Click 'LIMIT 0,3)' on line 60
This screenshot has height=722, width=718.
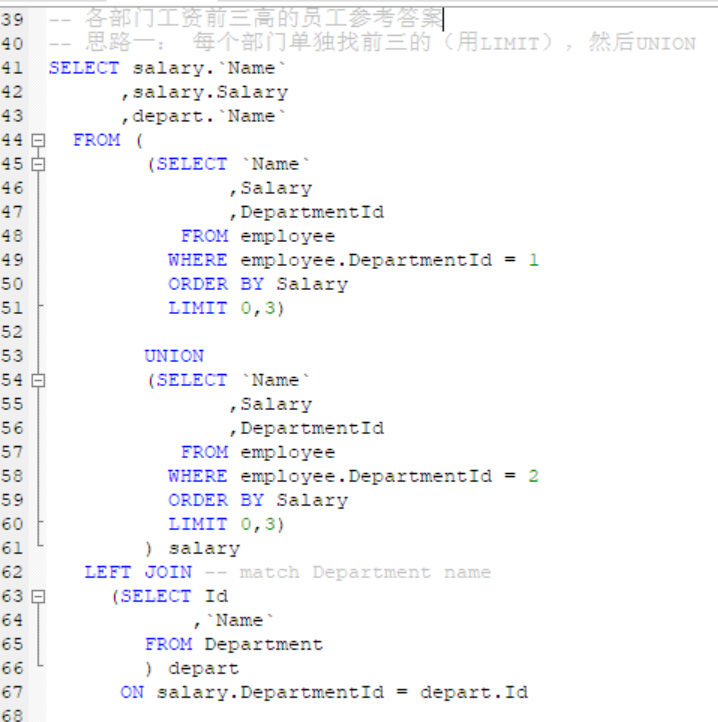click(227, 524)
